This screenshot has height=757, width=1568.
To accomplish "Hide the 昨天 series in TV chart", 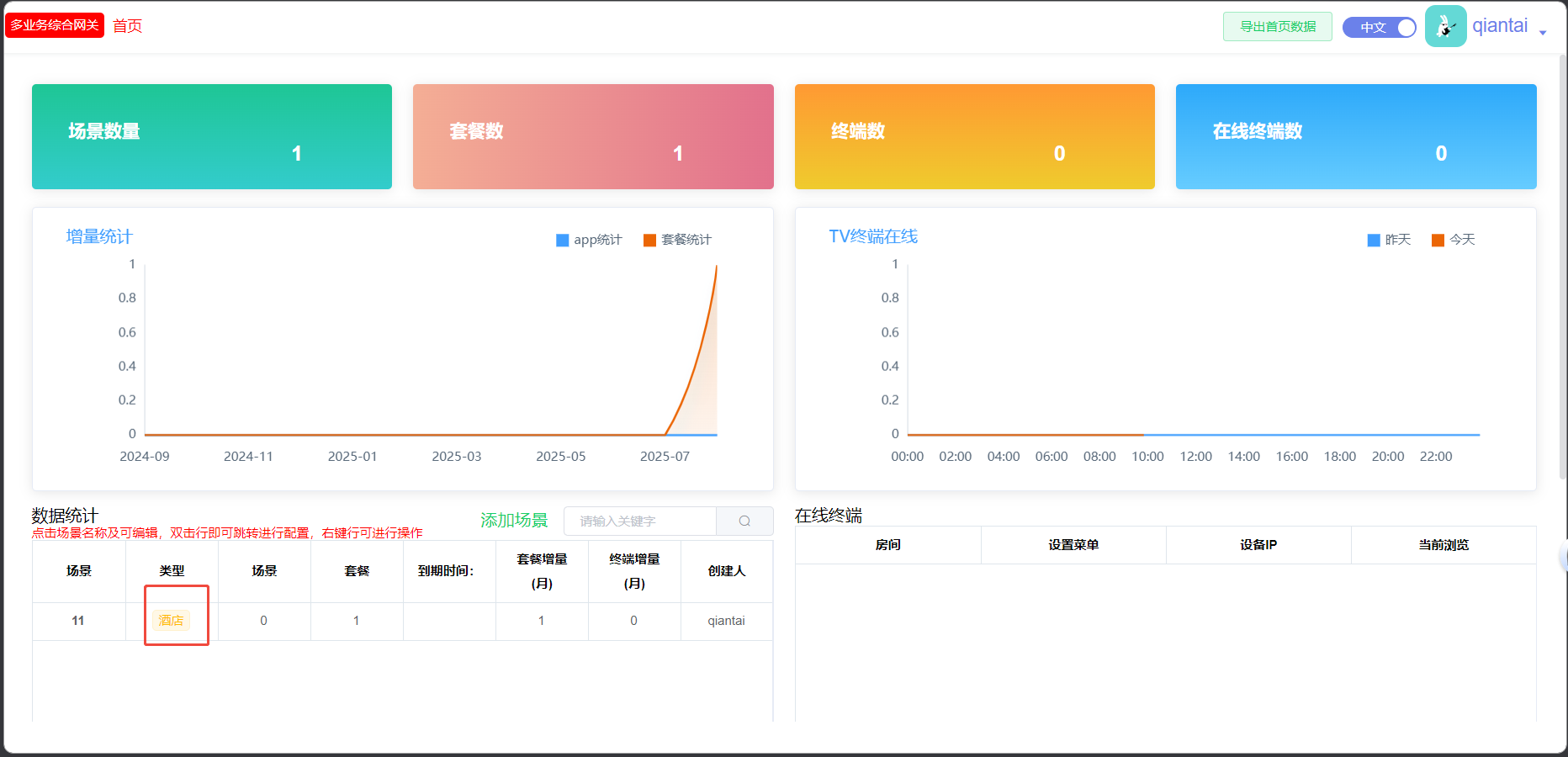I will (1389, 241).
